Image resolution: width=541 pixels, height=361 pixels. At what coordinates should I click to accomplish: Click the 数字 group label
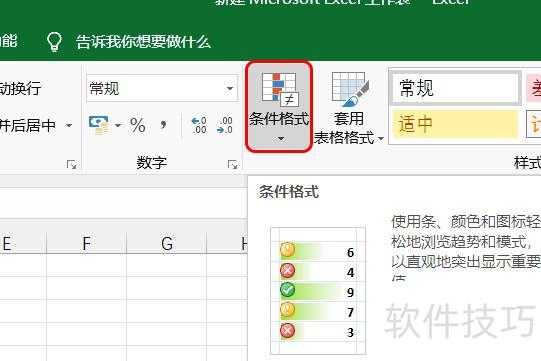tap(151, 163)
